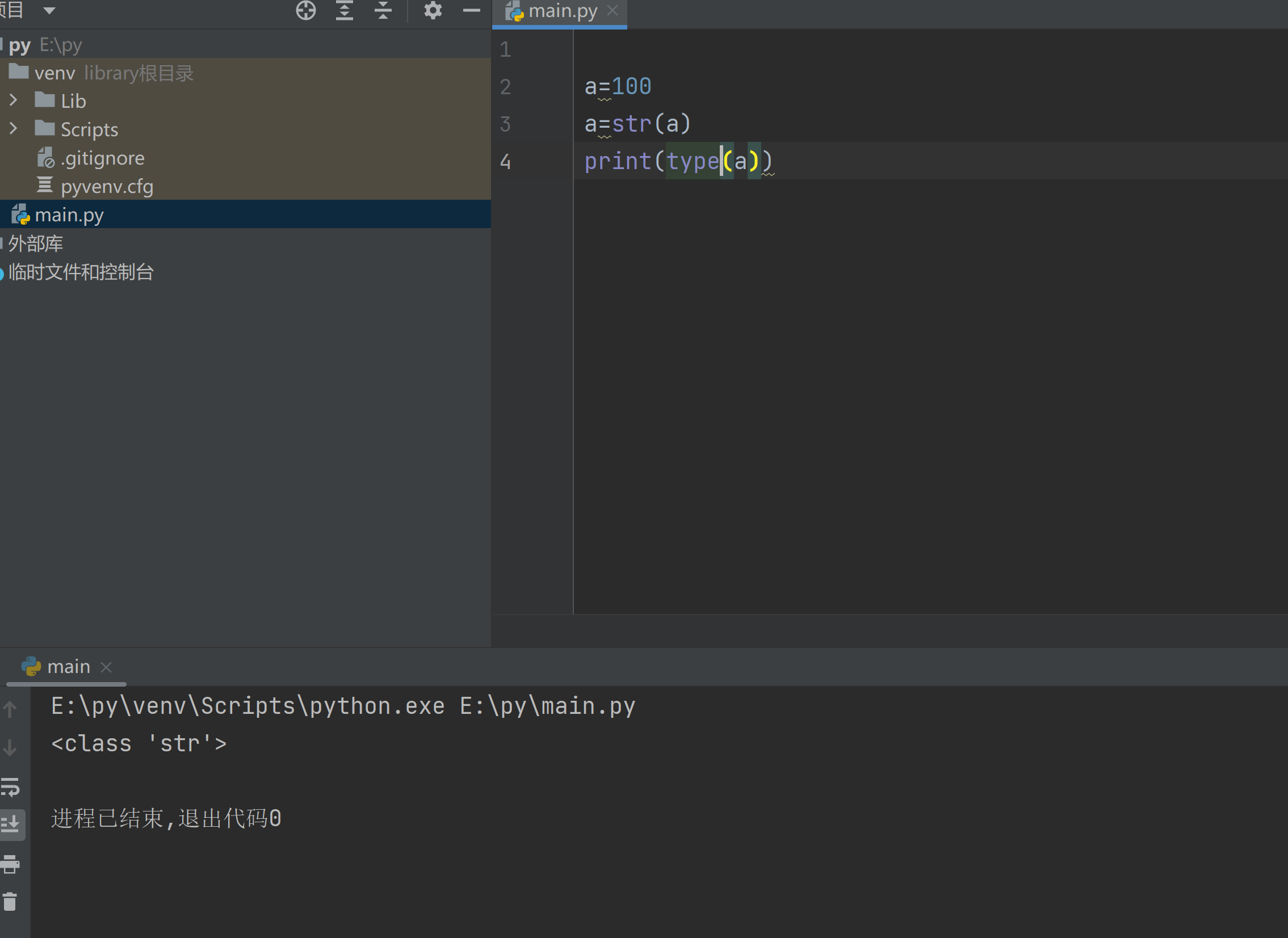Click the up arrow in the run console
This screenshot has height=938, width=1288.
(x=10, y=709)
